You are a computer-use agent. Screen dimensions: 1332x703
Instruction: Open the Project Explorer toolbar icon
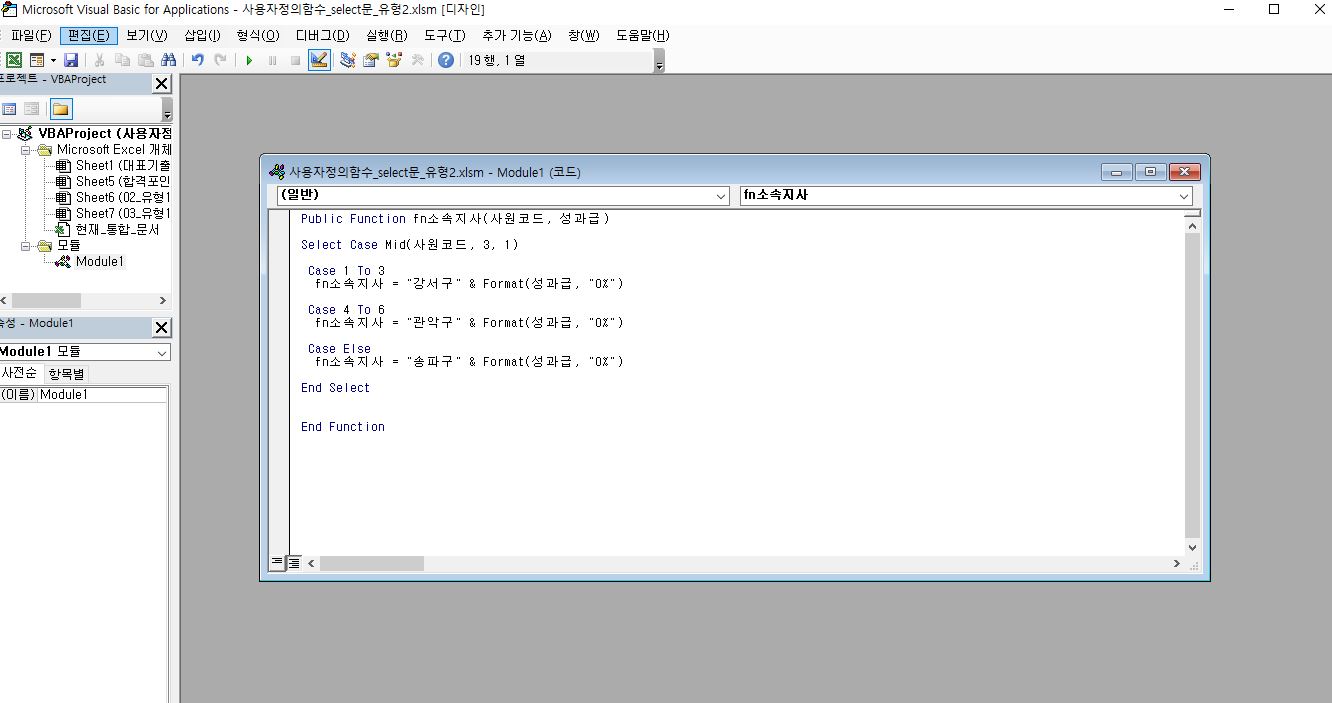pyautogui.click(x=347, y=60)
